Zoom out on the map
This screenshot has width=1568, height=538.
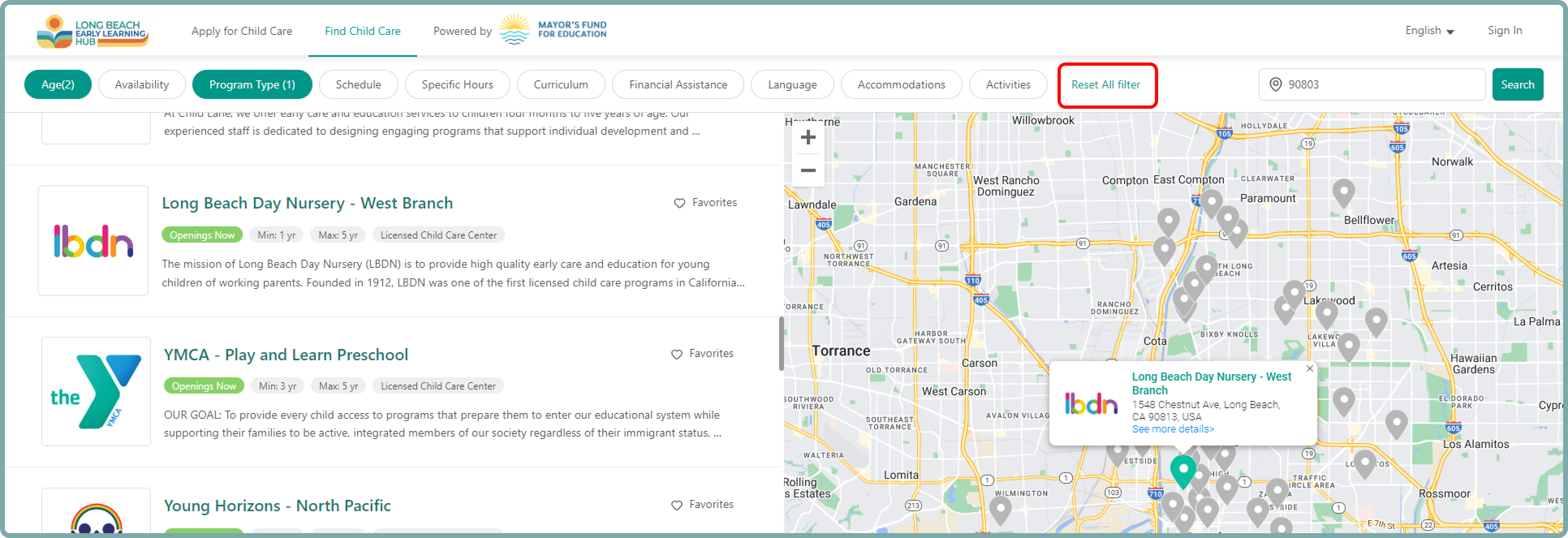pyautogui.click(x=808, y=170)
